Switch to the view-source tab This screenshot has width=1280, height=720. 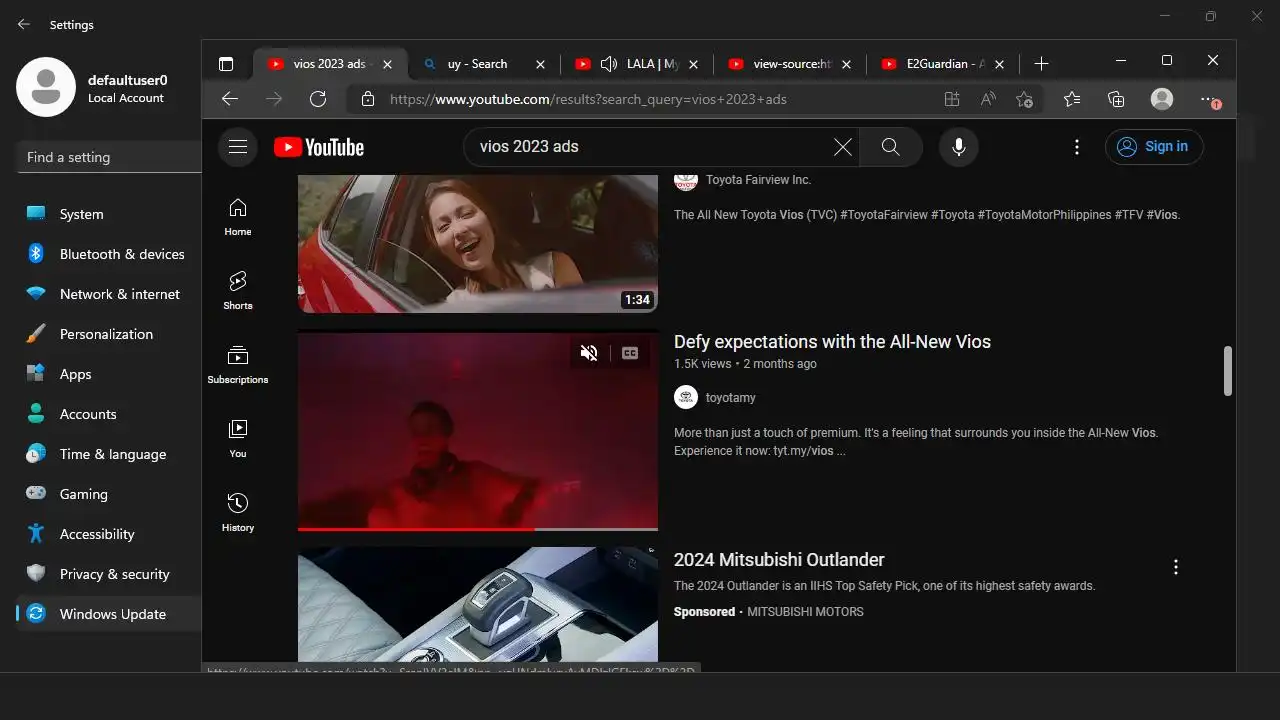click(793, 64)
